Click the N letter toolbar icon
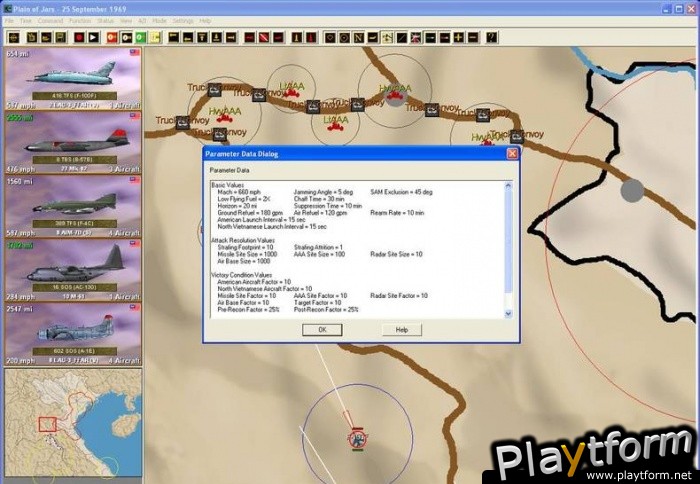This screenshot has width=700, height=484. pos(358,38)
